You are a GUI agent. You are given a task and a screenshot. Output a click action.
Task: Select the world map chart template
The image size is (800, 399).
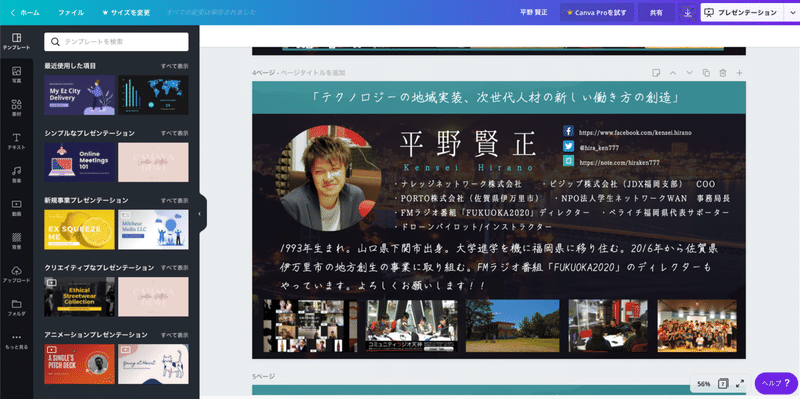pos(153,95)
